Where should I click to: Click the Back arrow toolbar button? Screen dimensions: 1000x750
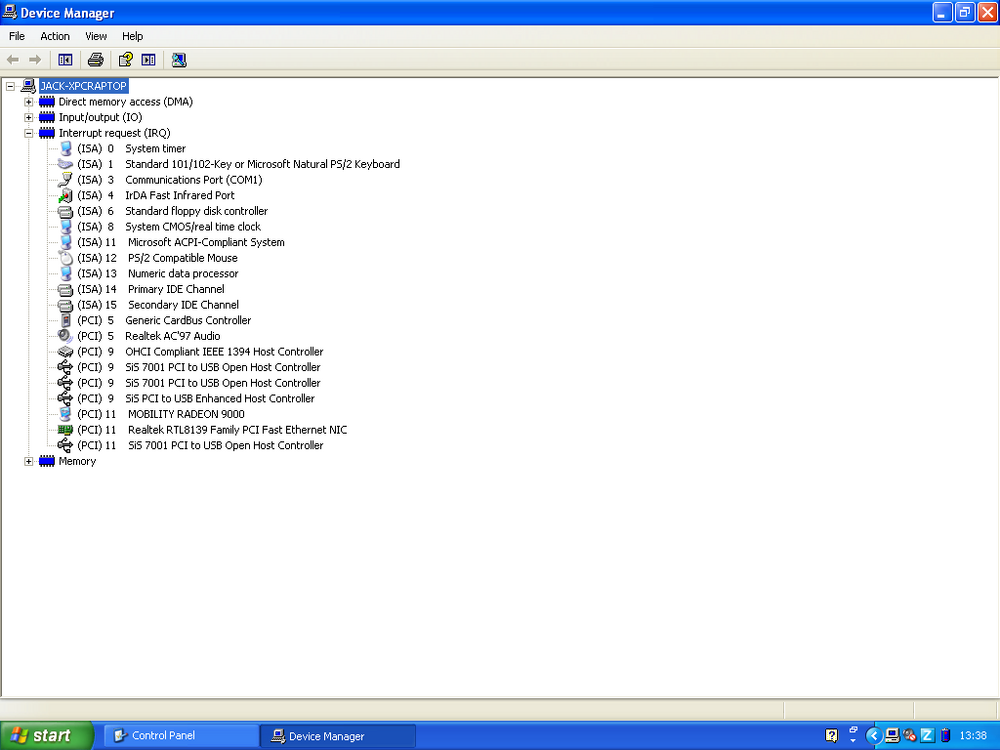tap(13, 60)
